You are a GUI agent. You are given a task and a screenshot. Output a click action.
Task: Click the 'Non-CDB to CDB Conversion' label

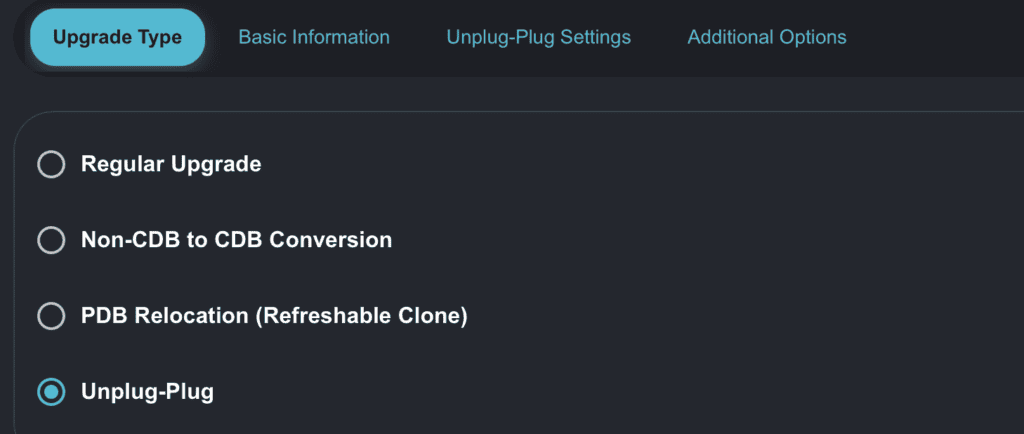click(x=236, y=240)
